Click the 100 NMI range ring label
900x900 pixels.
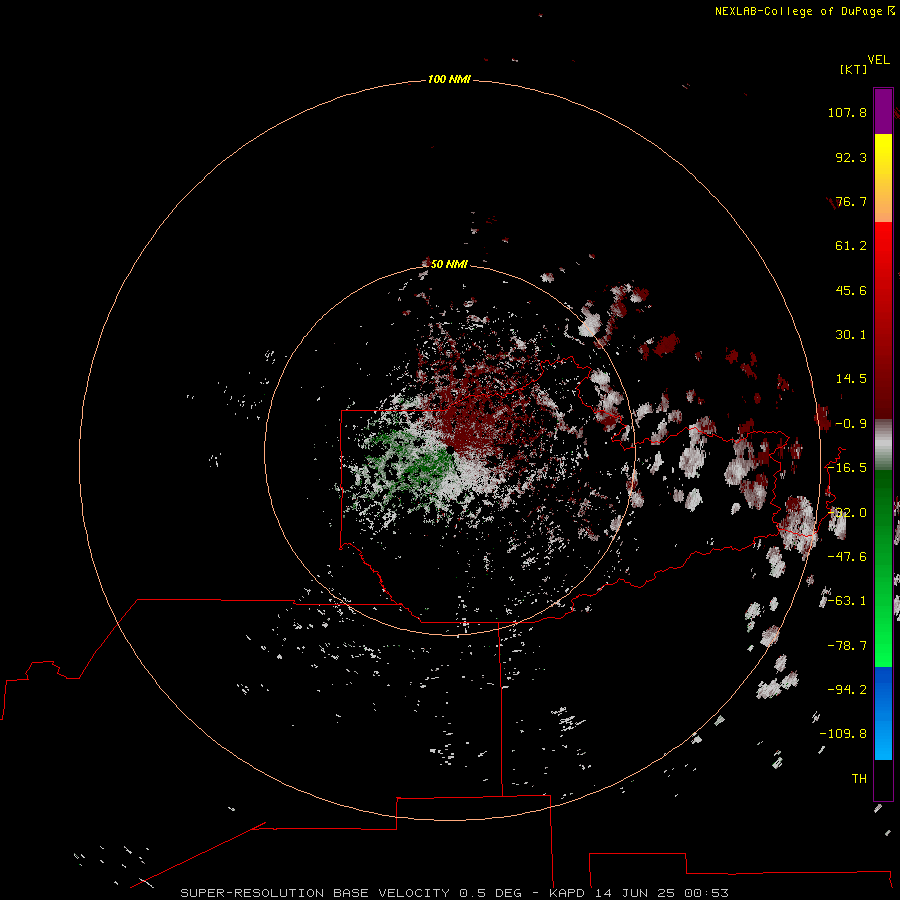[x=449, y=79]
